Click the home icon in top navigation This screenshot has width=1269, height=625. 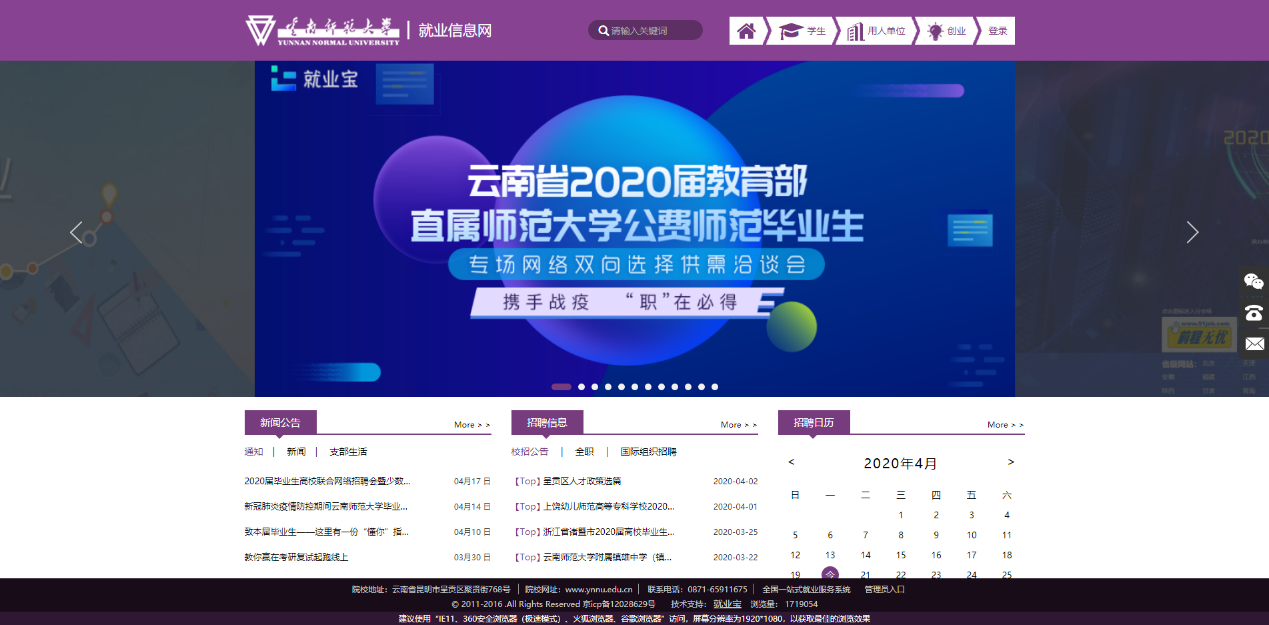coord(746,31)
